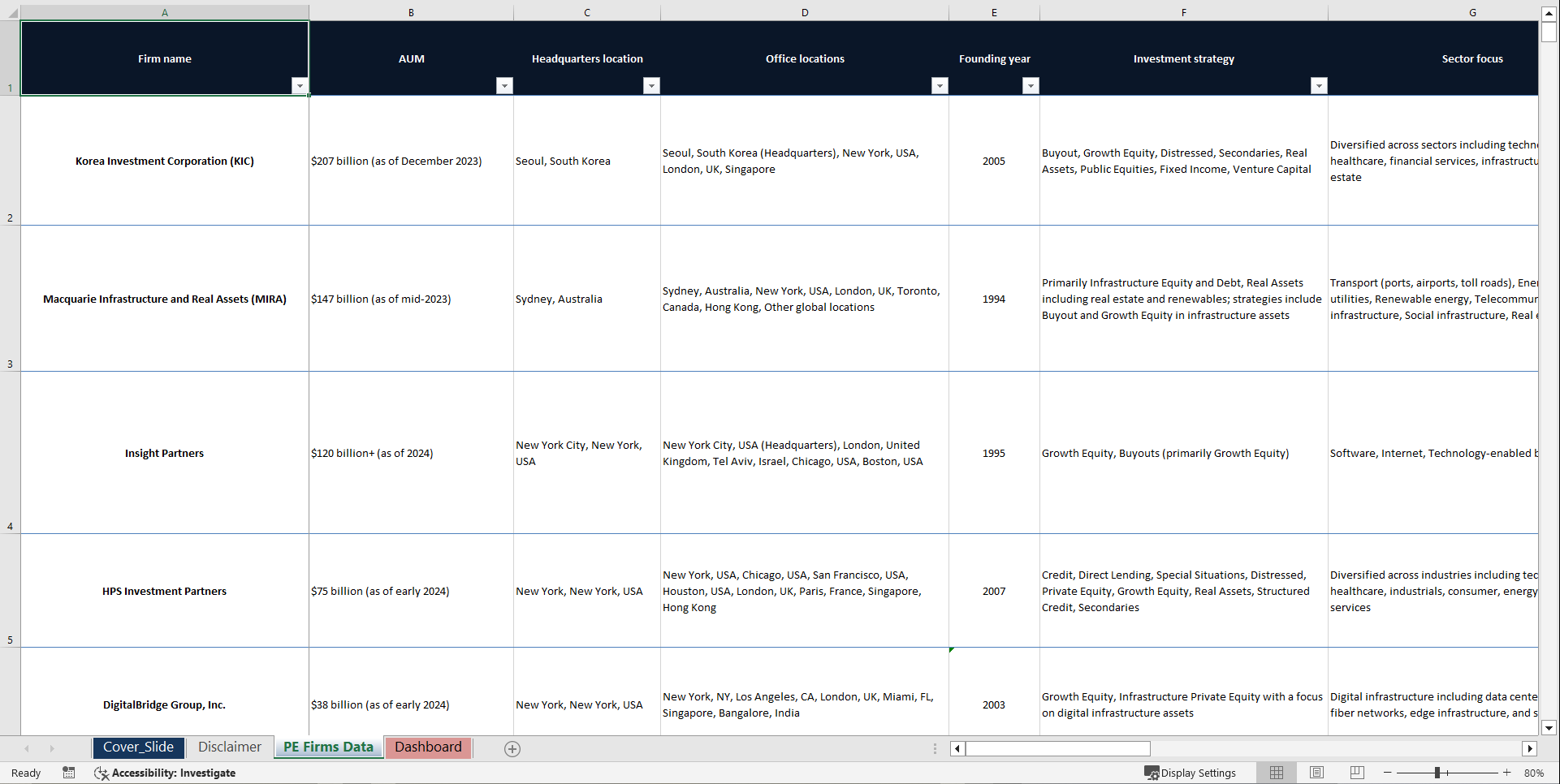This screenshot has height=784, width=1560.
Task: Open the Investment strategy filter dropdown
Action: click(x=1318, y=85)
